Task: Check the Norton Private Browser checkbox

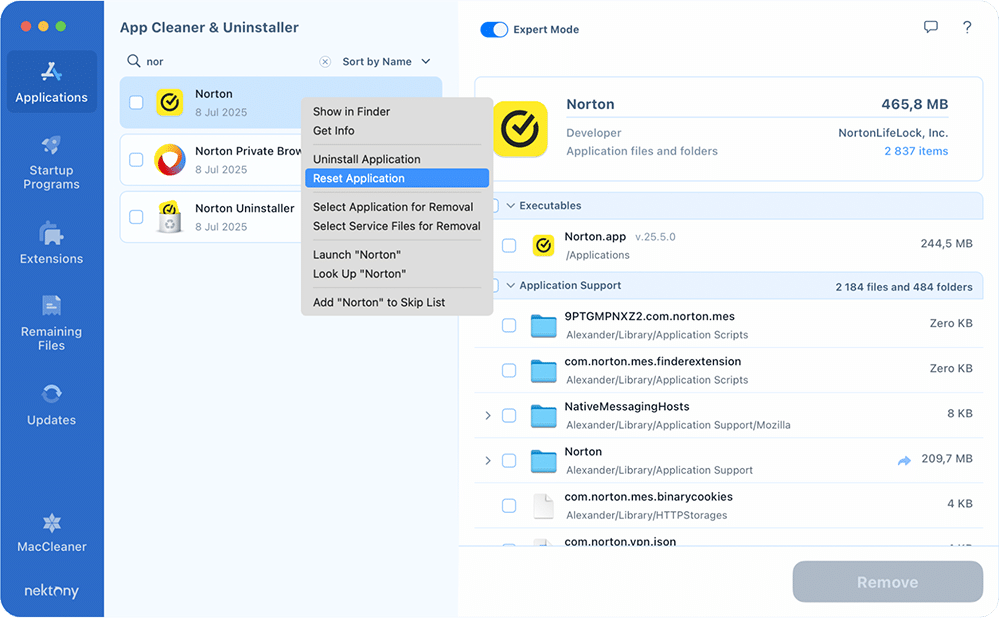Action: tap(136, 159)
